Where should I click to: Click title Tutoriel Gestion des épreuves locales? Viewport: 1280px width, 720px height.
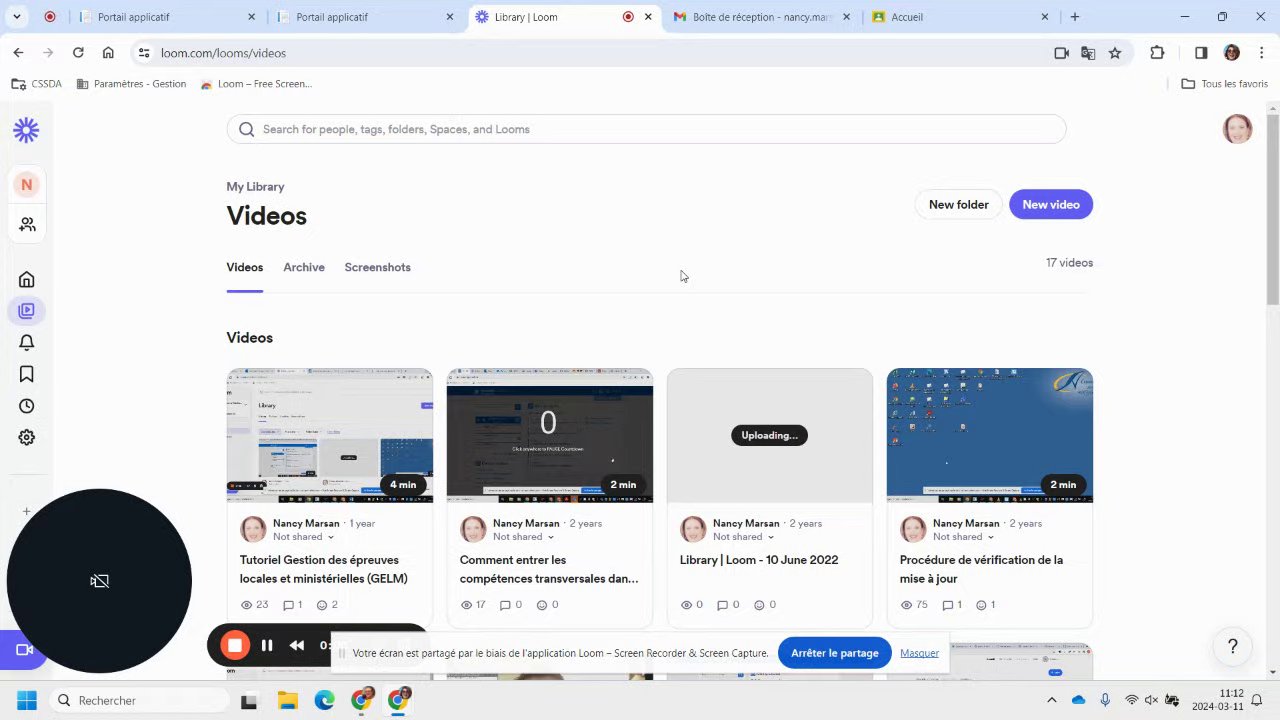pos(324,569)
